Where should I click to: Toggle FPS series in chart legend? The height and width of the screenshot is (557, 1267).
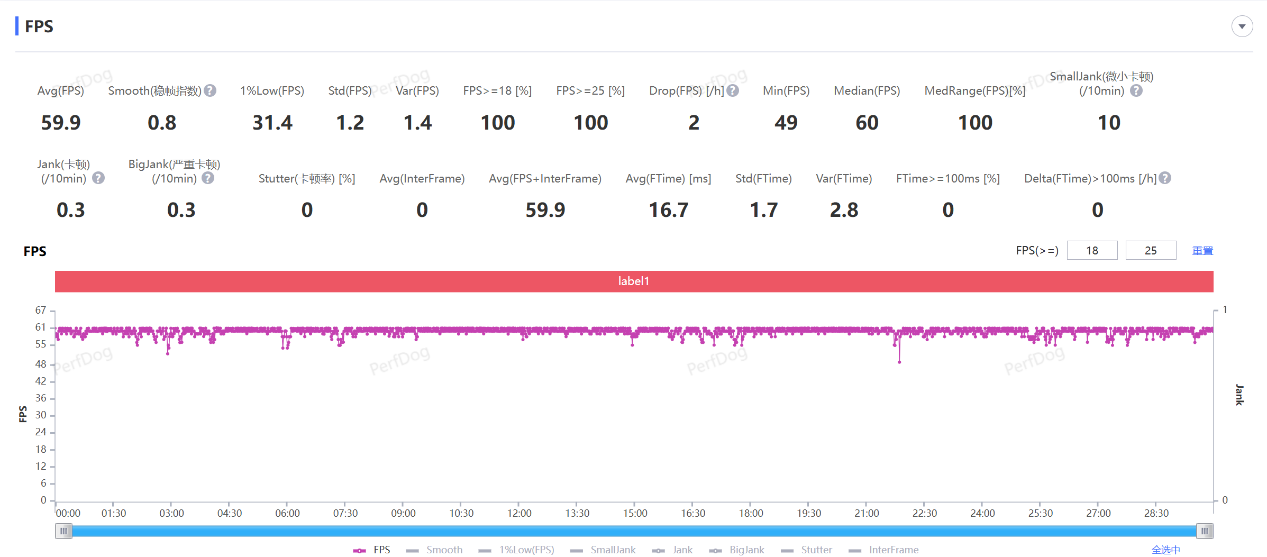click(x=372, y=550)
